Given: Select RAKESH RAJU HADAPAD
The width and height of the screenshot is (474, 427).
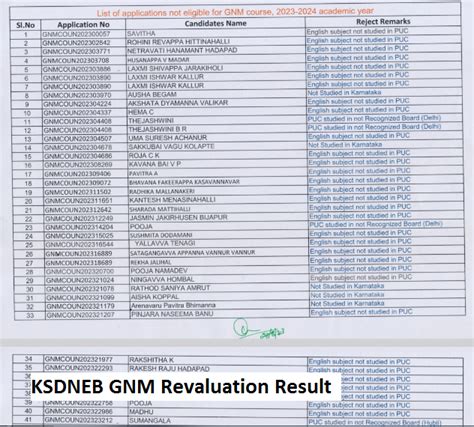Looking at the screenshot, I should click(169, 369).
